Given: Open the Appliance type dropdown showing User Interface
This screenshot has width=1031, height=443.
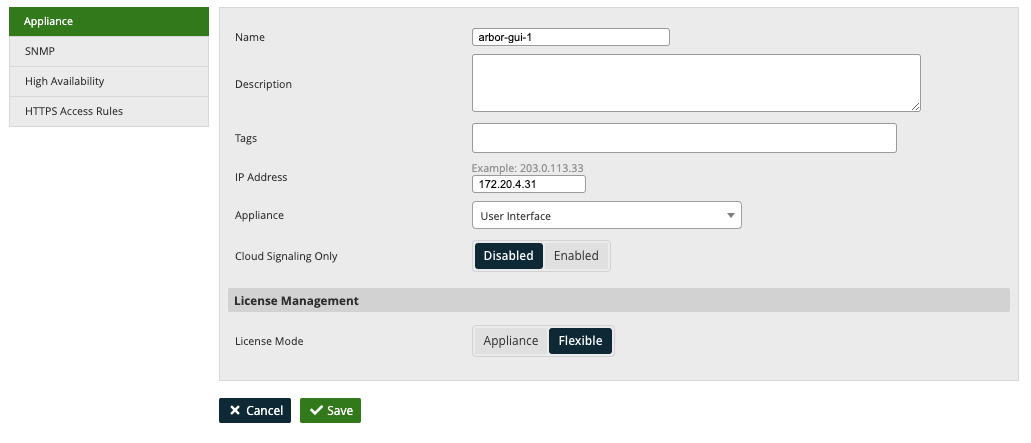Looking at the screenshot, I should 606,216.
